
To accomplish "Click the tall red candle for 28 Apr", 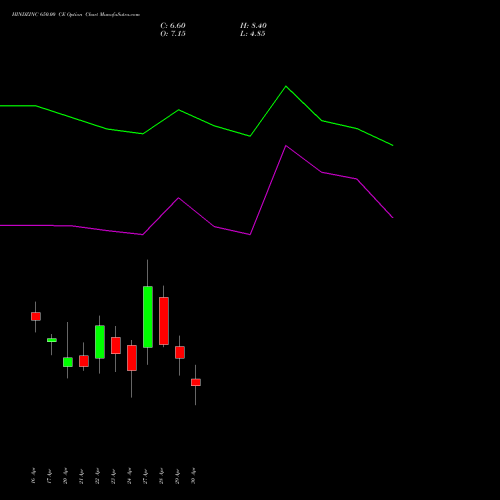I will [x=164, y=321].
